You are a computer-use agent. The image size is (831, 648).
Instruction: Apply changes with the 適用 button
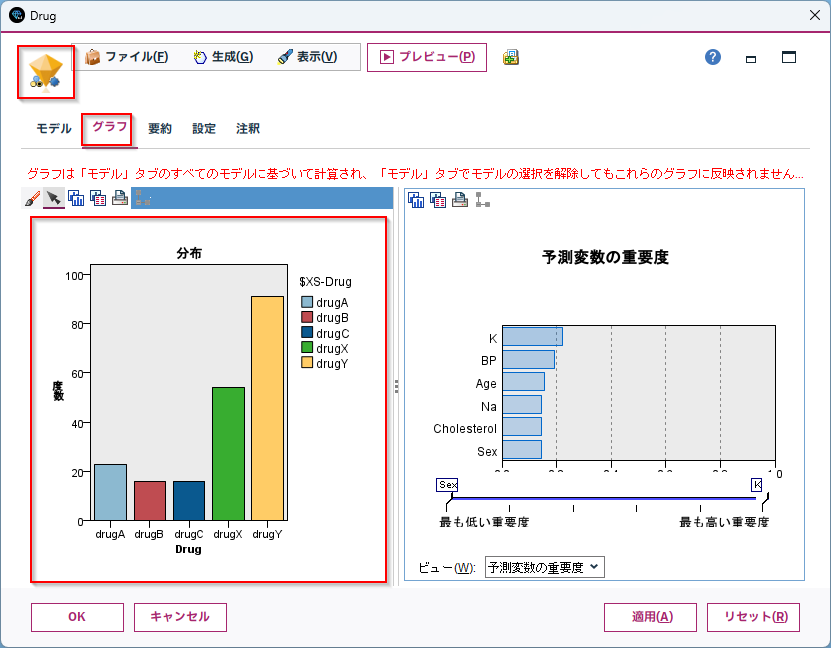(x=650, y=617)
